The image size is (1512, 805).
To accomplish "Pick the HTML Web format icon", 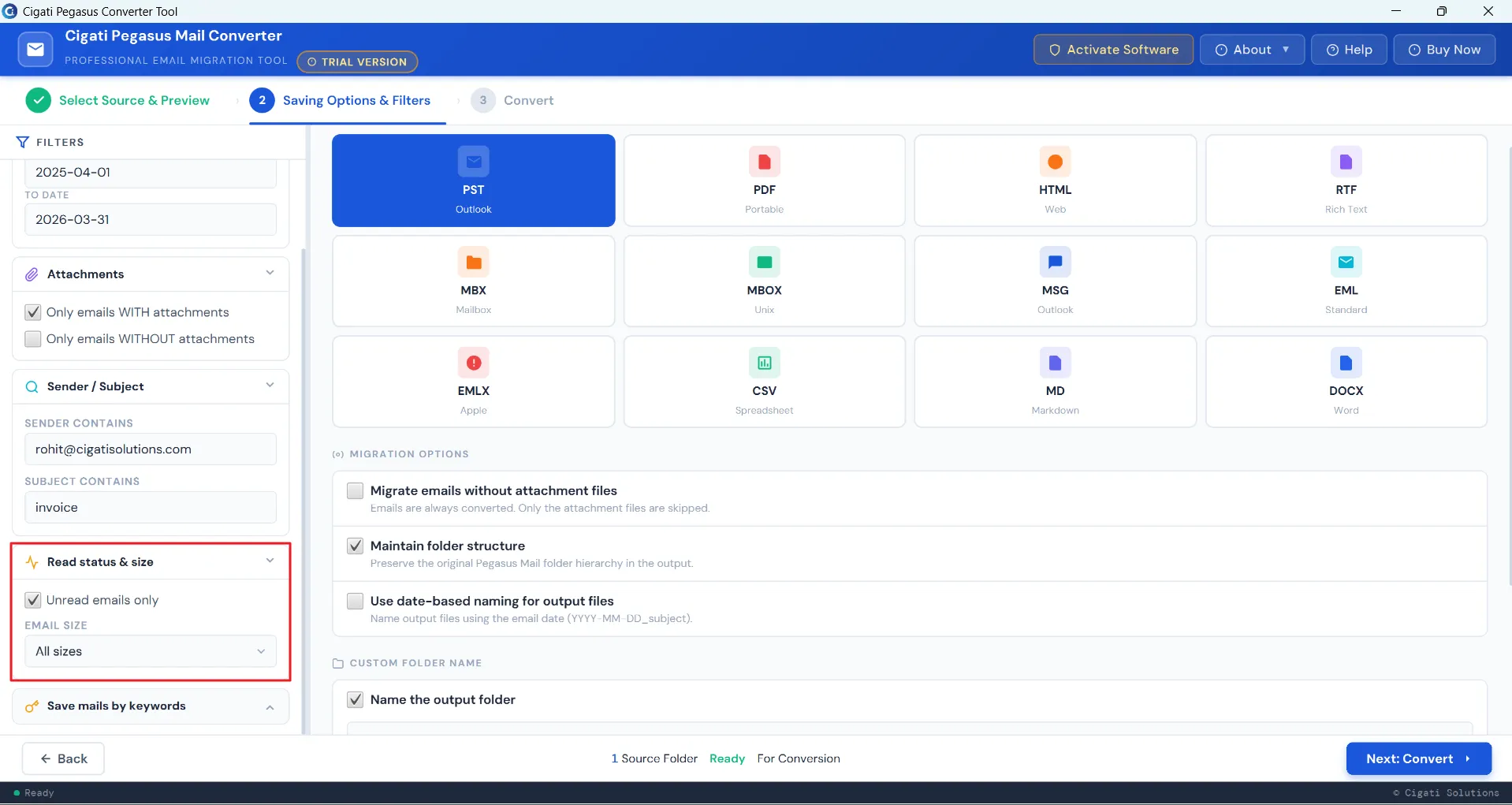I will 1055,162.
